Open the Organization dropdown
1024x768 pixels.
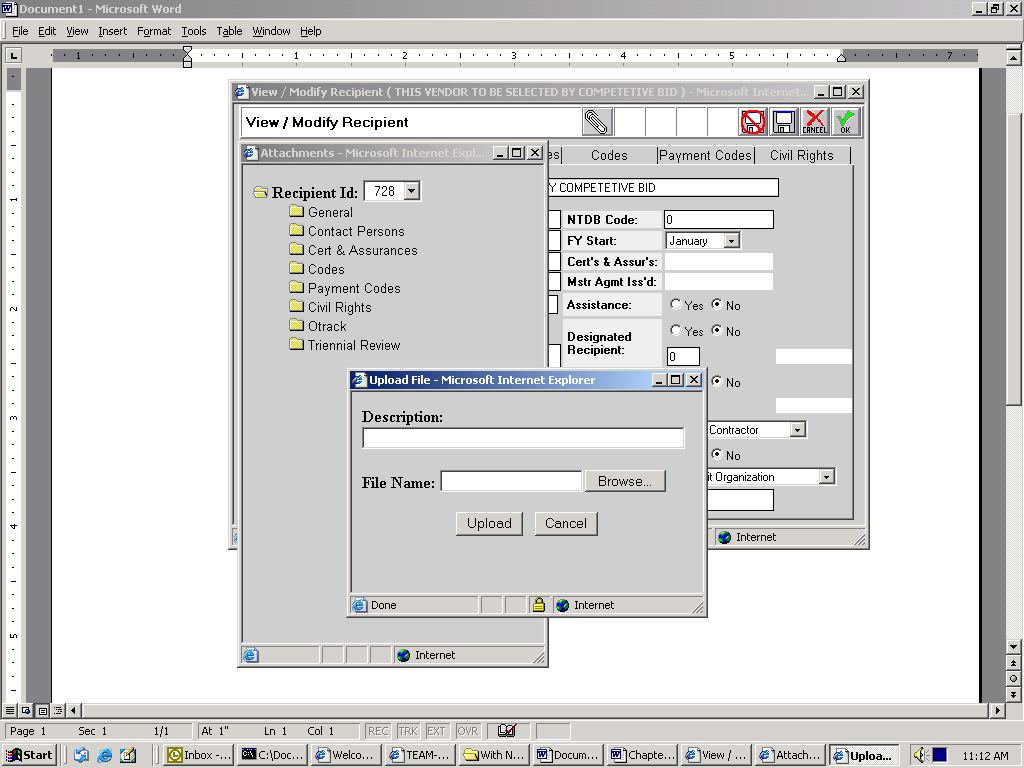tap(827, 477)
